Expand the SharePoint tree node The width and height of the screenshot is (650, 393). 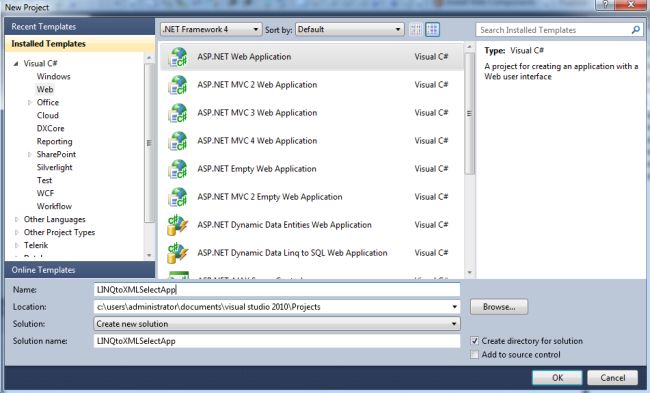29,155
